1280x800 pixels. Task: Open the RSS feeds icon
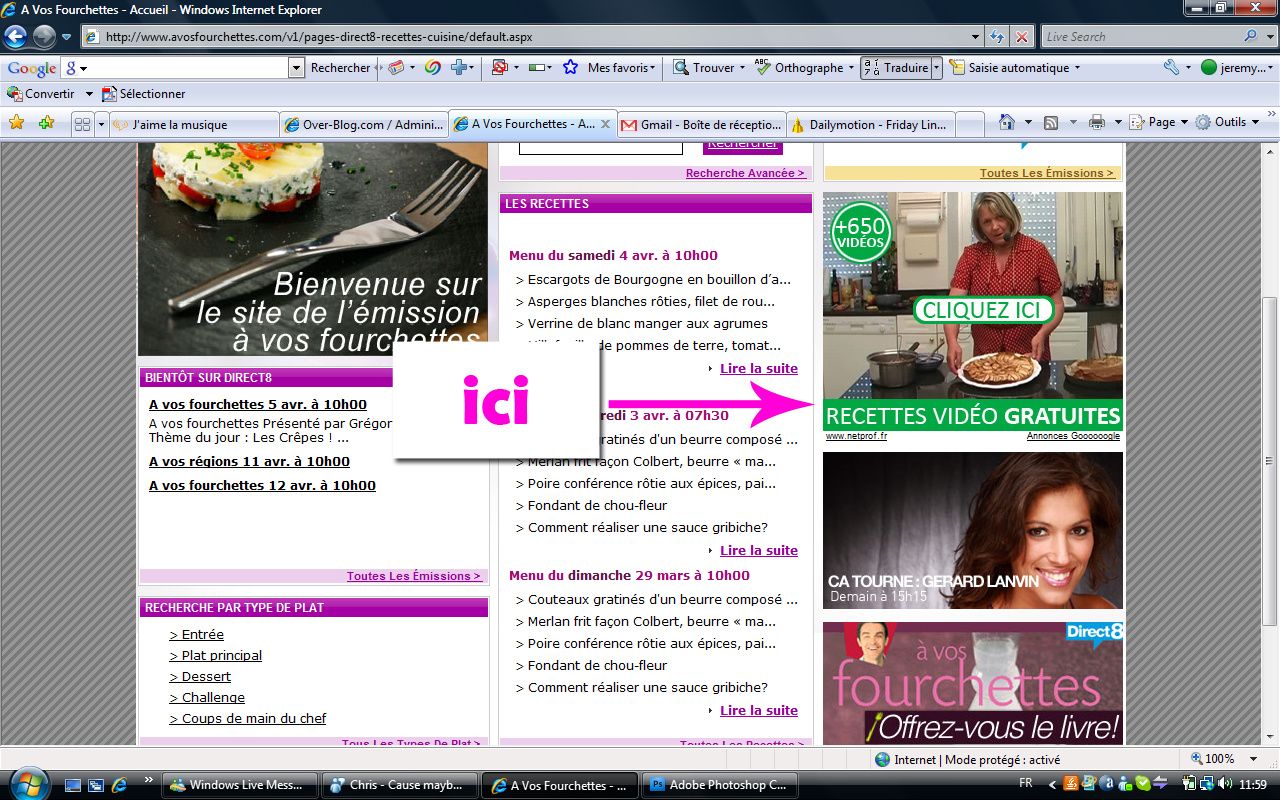[1051, 122]
